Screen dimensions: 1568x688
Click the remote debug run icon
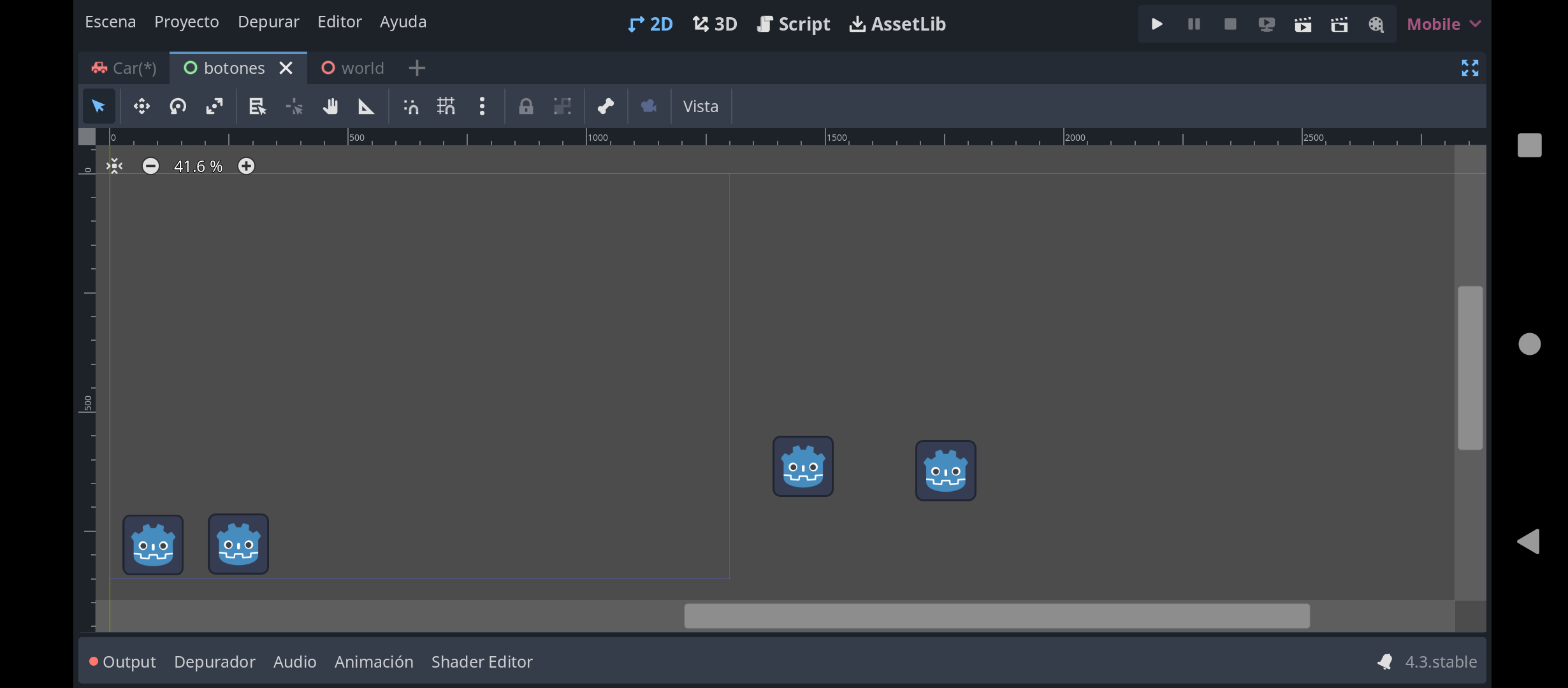pyautogui.click(x=1267, y=24)
